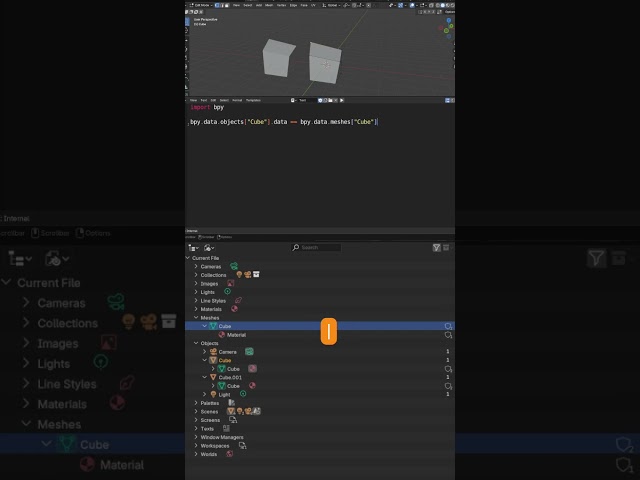The width and height of the screenshot is (640, 480).
Task: Click the red sphere icon beside Material
Action: pyautogui.click(x=222, y=334)
